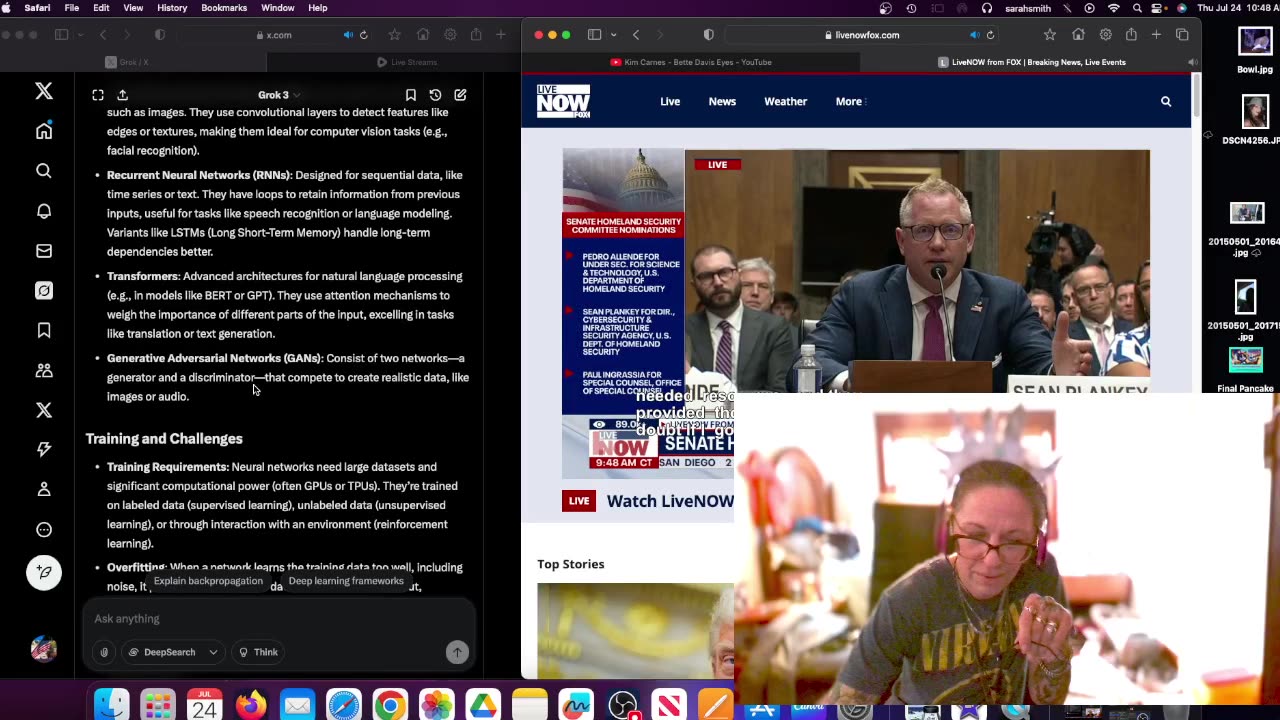Go back in livenowfox Safari window
Screen dimensions: 1280x720
[x=636, y=35]
